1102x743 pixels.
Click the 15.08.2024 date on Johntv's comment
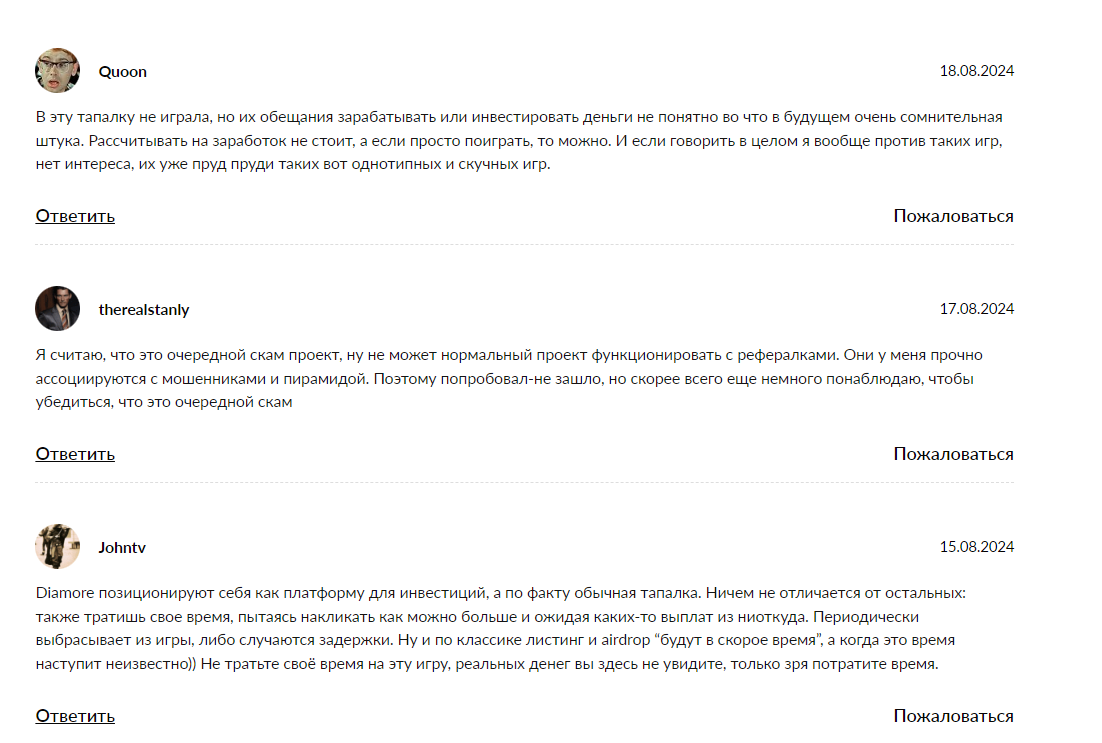[976, 547]
